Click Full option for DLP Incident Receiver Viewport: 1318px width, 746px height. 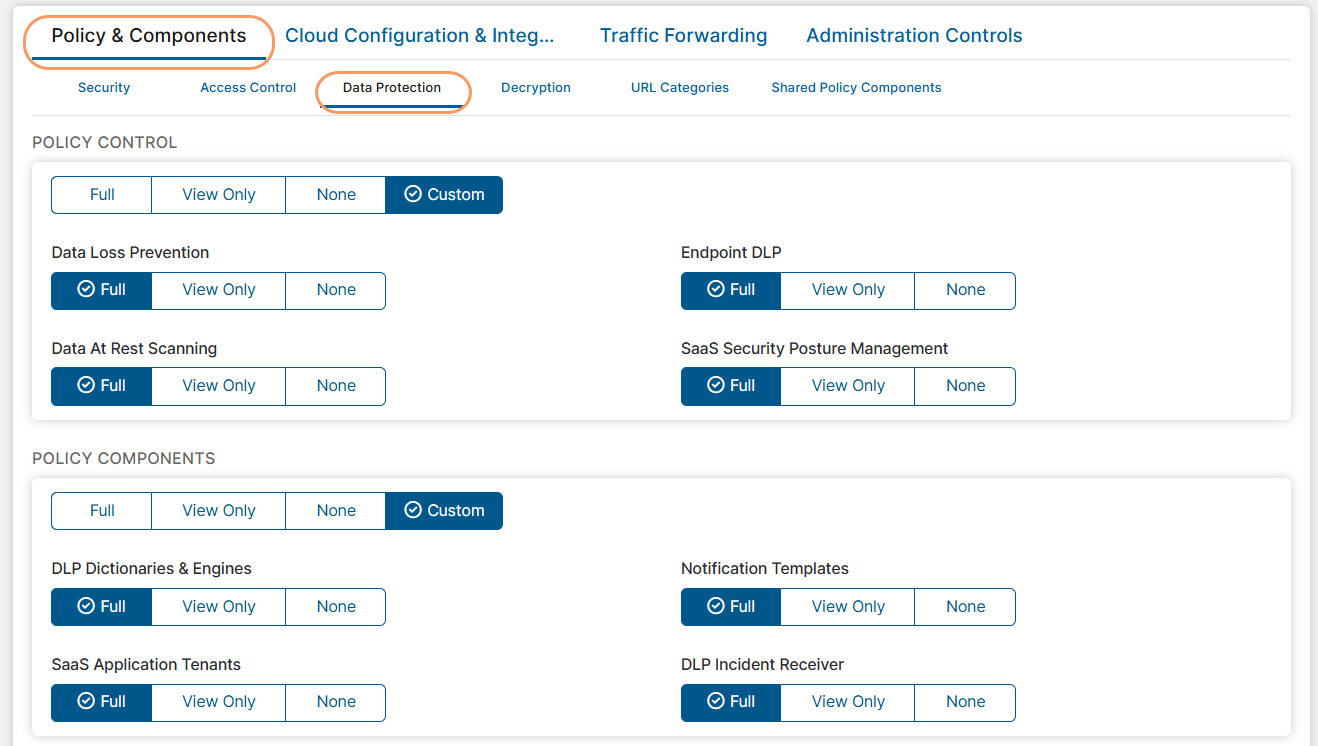point(731,702)
